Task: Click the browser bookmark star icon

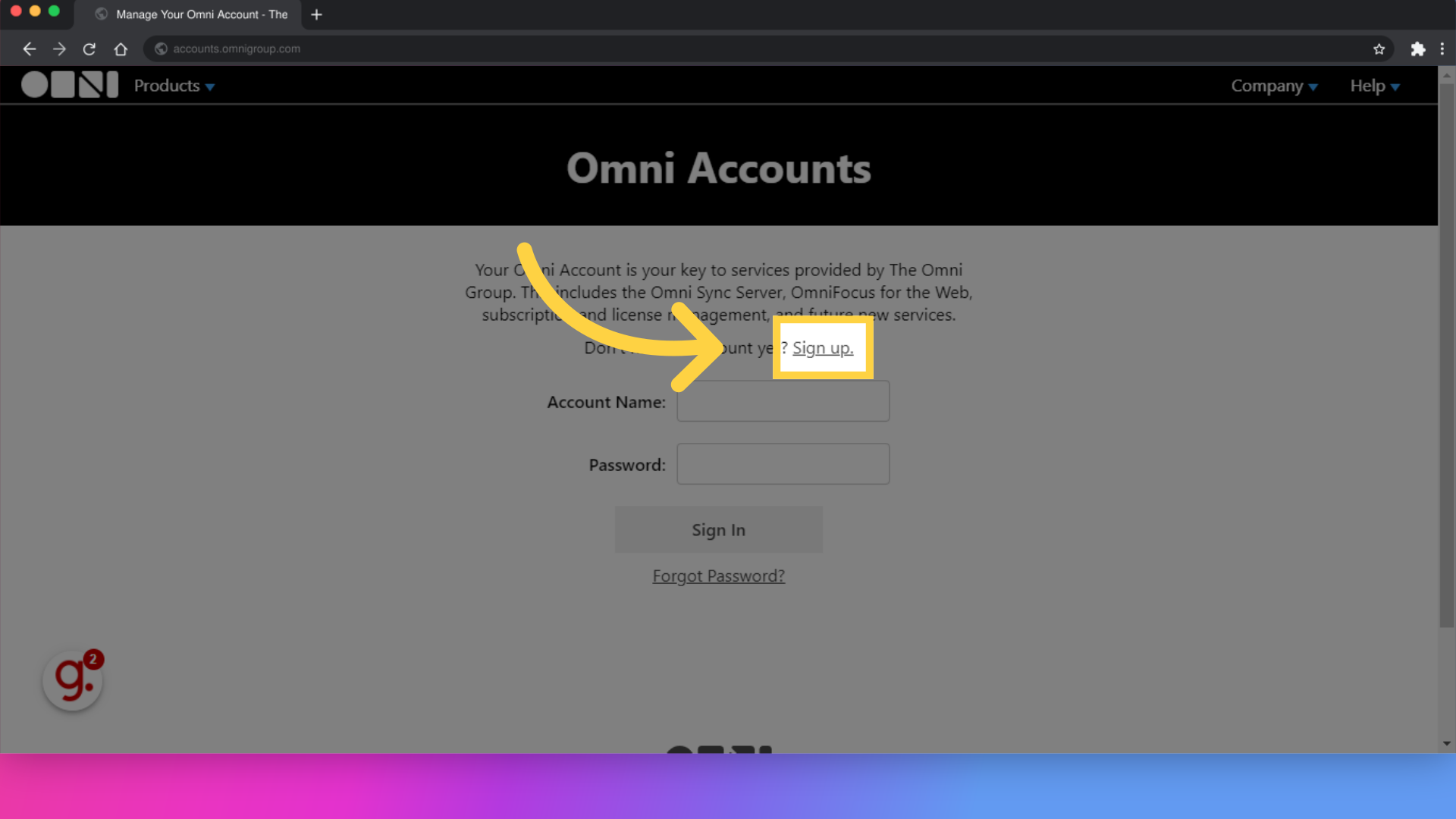Action: point(1379,48)
